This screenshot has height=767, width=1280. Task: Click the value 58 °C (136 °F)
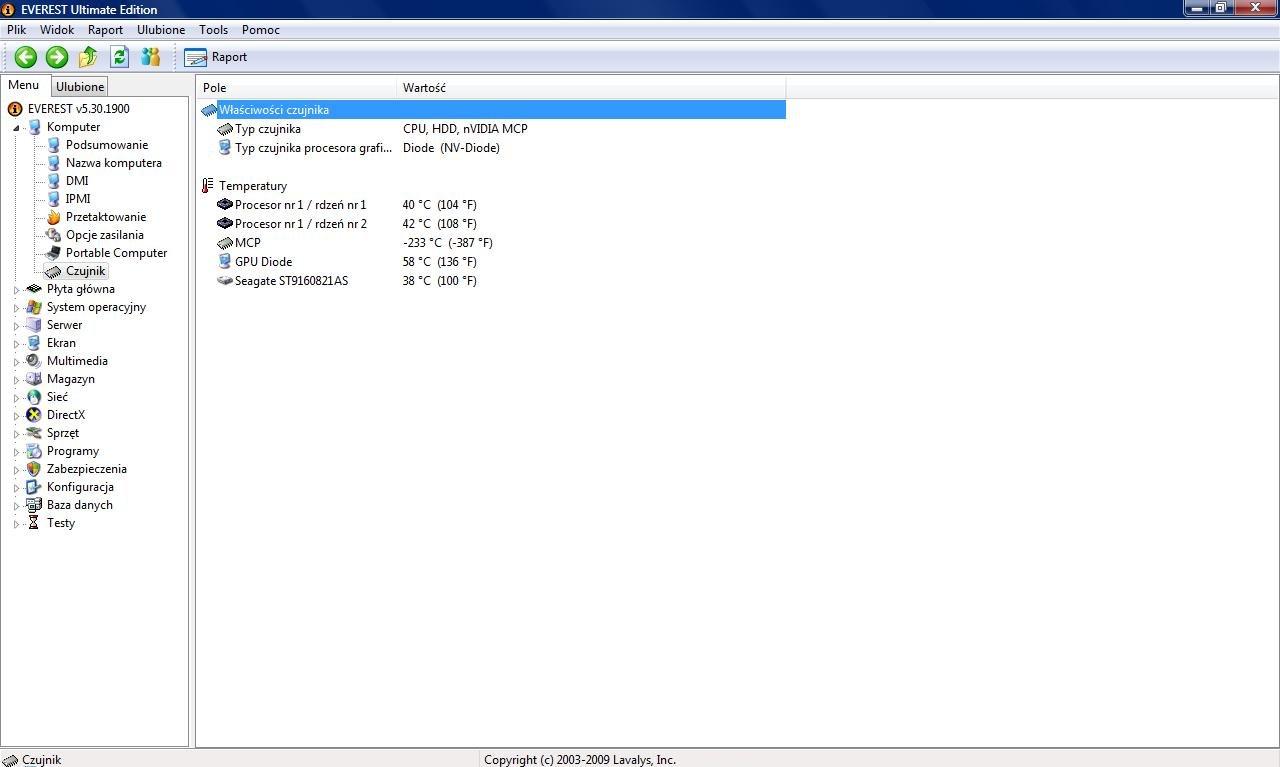click(x=440, y=262)
